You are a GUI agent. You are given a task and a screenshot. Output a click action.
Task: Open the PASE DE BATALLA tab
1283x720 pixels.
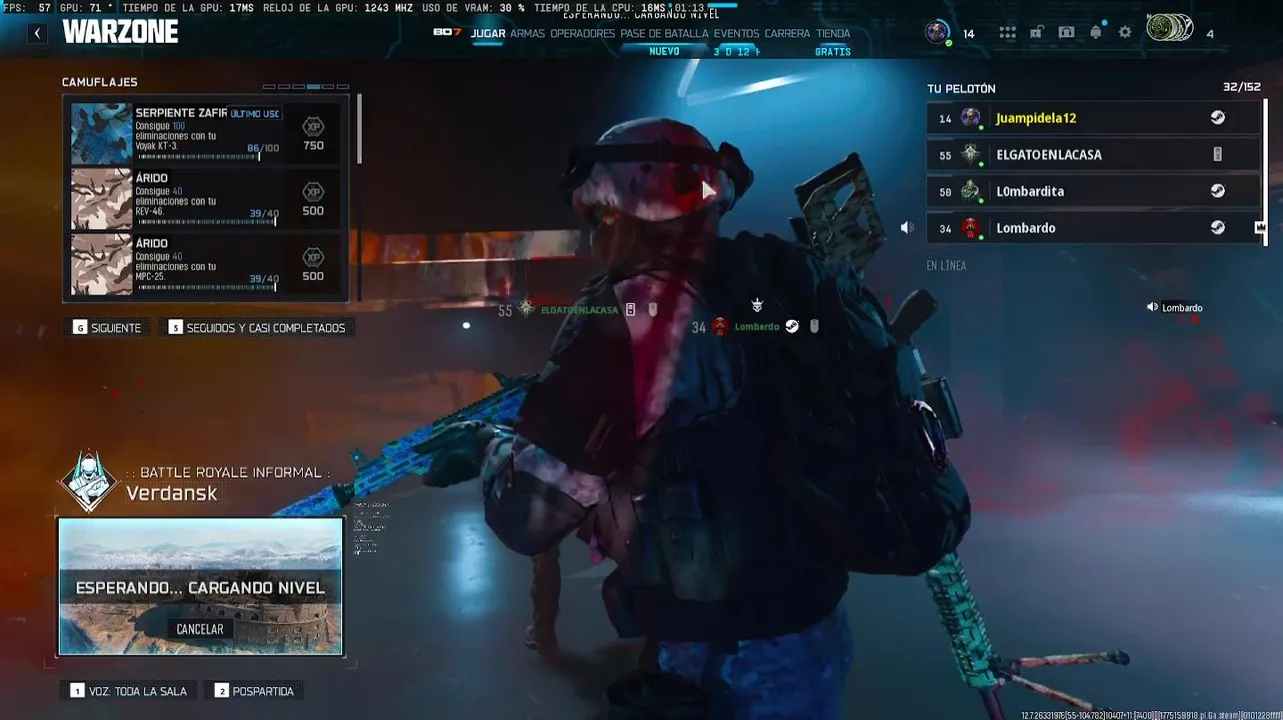(x=664, y=33)
